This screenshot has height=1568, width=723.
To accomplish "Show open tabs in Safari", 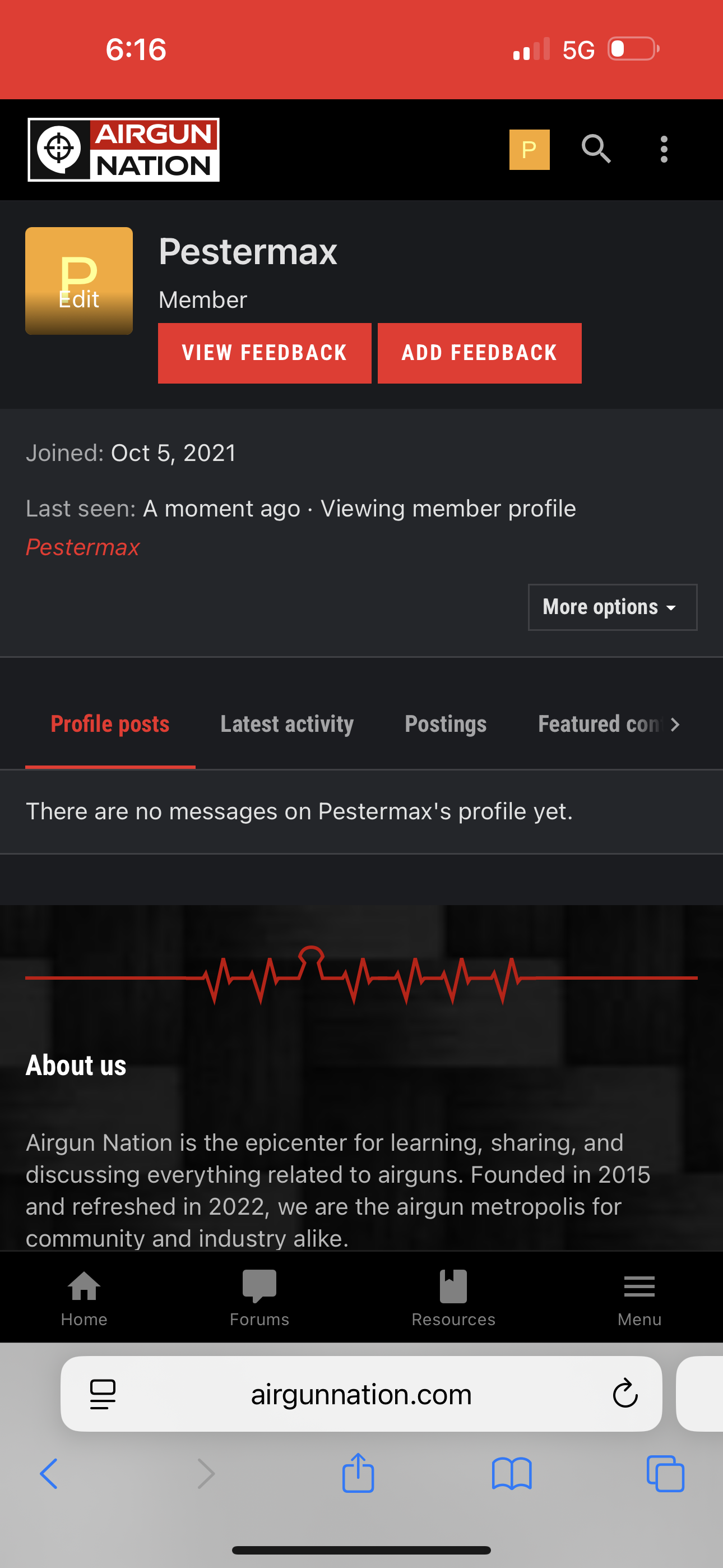I will 665,1474.
